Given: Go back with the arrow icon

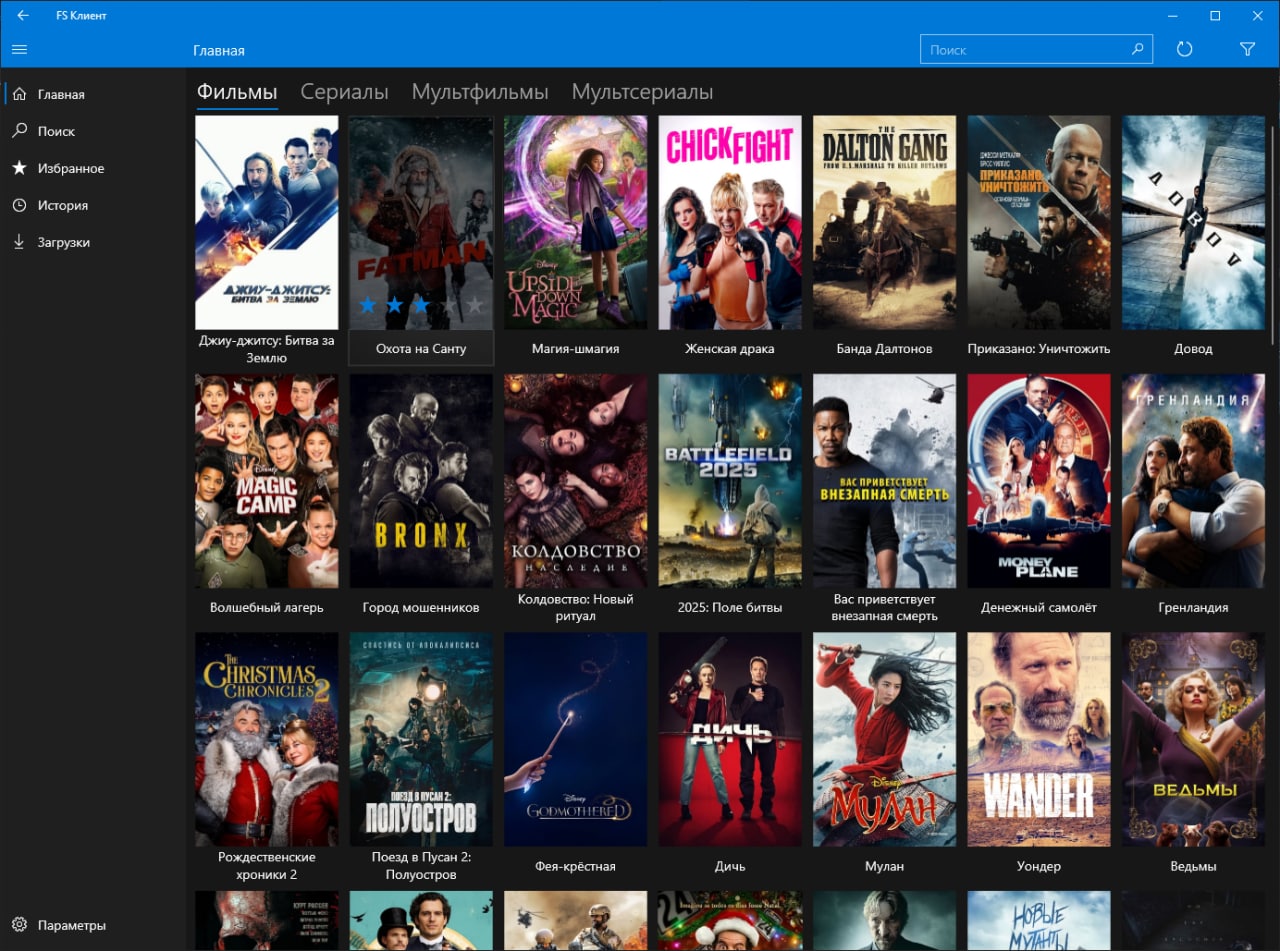Looking at the screenshot, I should (23, 16).
